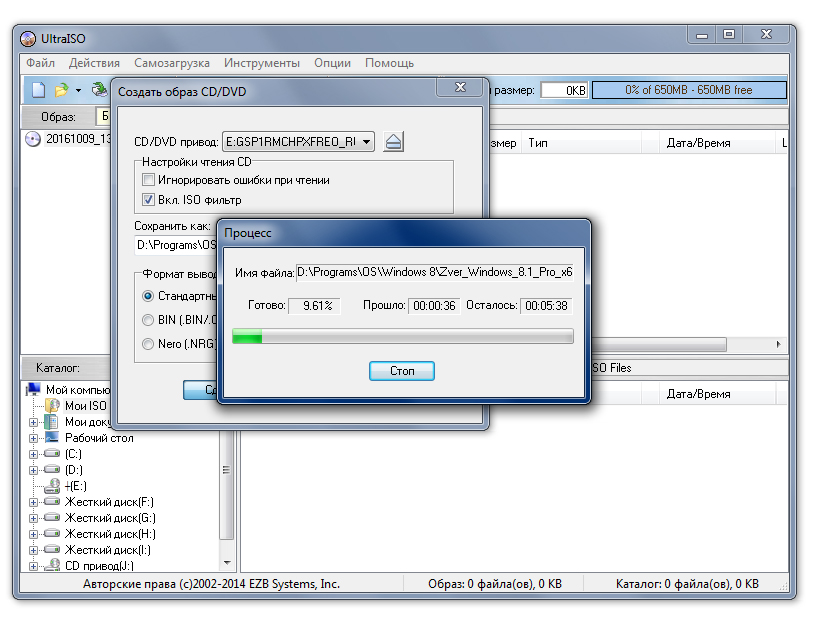This screenshot has width=815, height=617.
Task: Open the CD/DVD привод drive dropdown
Action: pos(366,141)
